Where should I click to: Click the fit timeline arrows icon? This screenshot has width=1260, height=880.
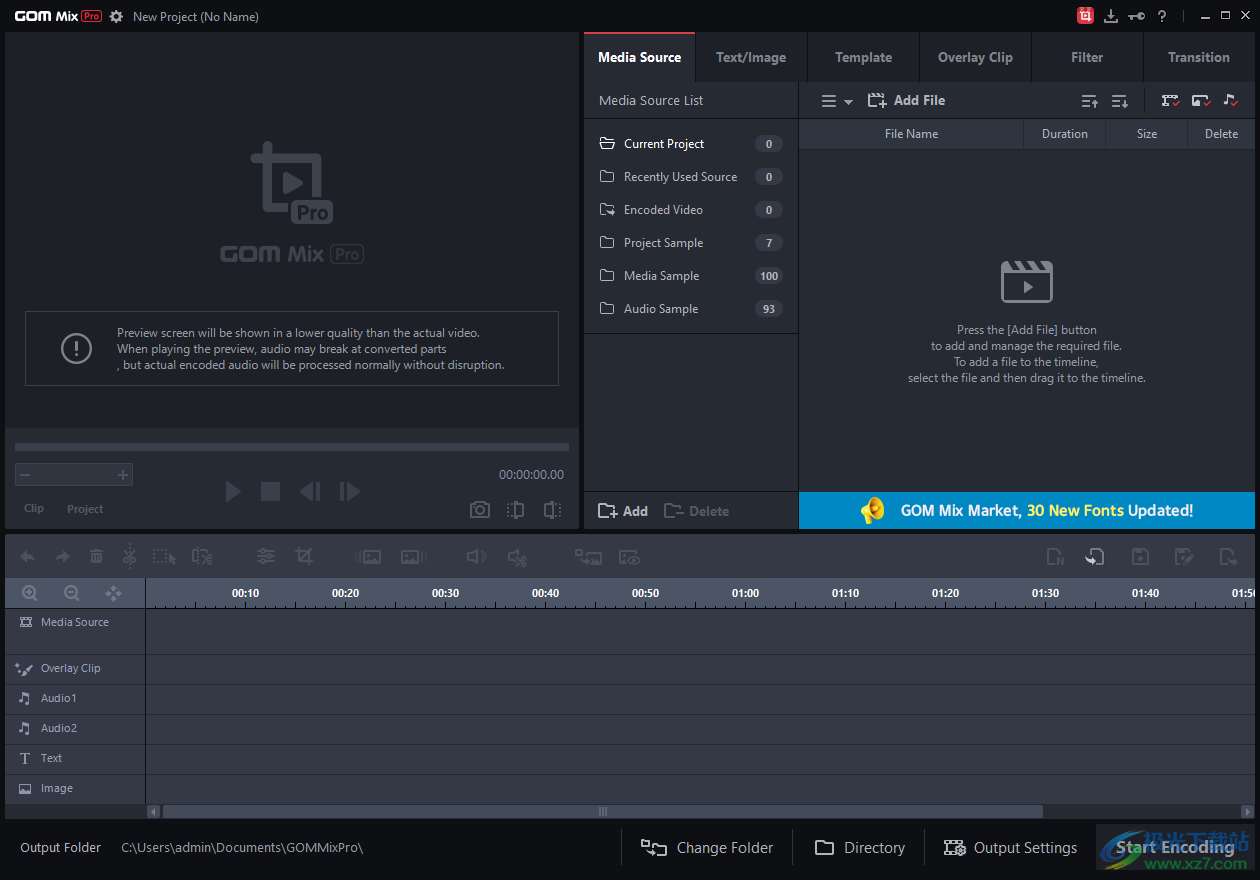point(113,593)
